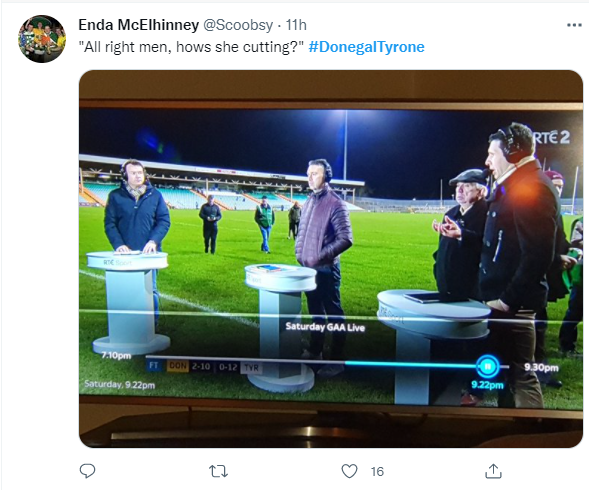
Task: Click the RTÉ 2 channel logo in photo
Action: click(x=551, y=138)
